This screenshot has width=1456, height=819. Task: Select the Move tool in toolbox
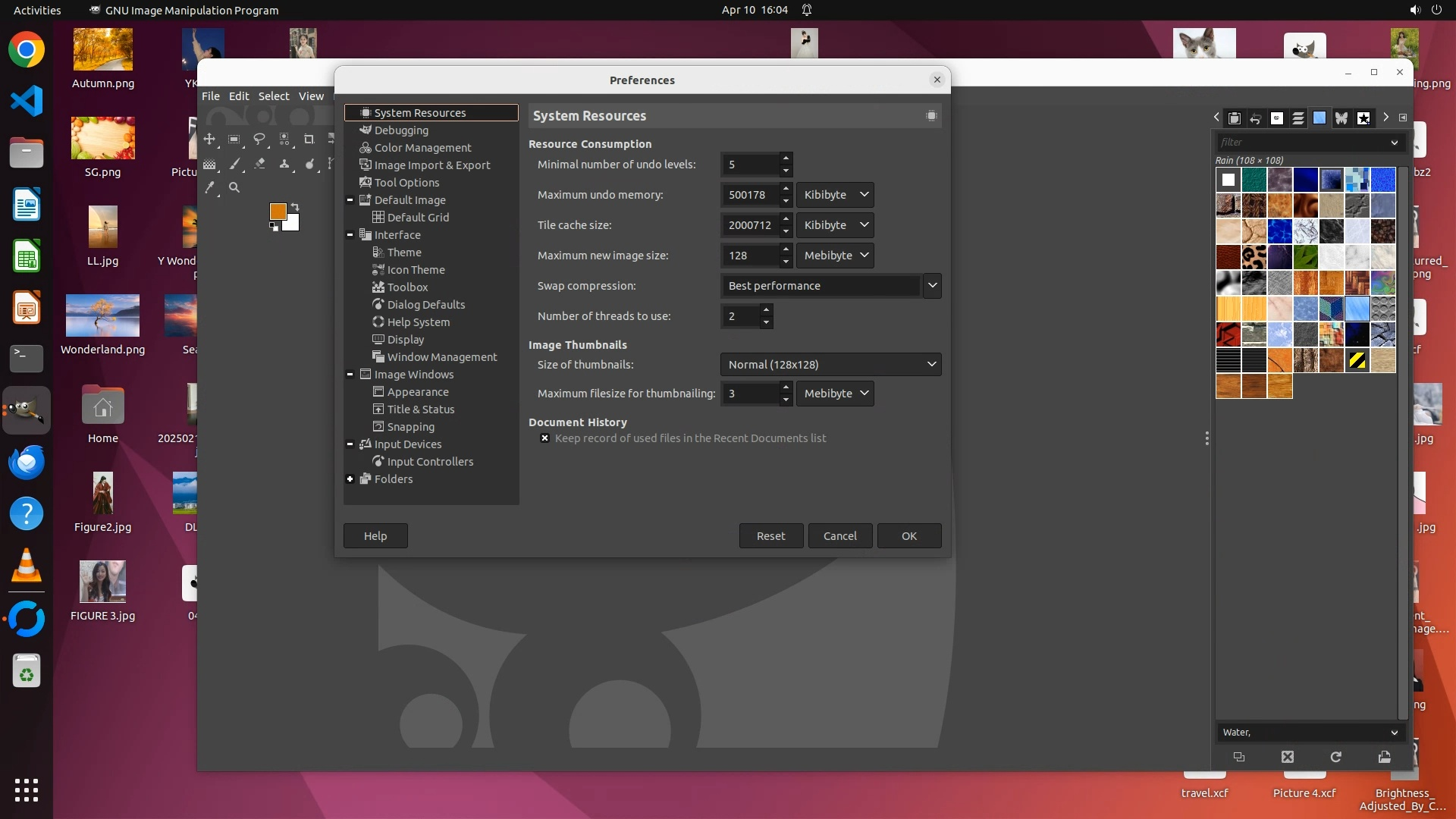pyautogui.click(x=209, y=140)
